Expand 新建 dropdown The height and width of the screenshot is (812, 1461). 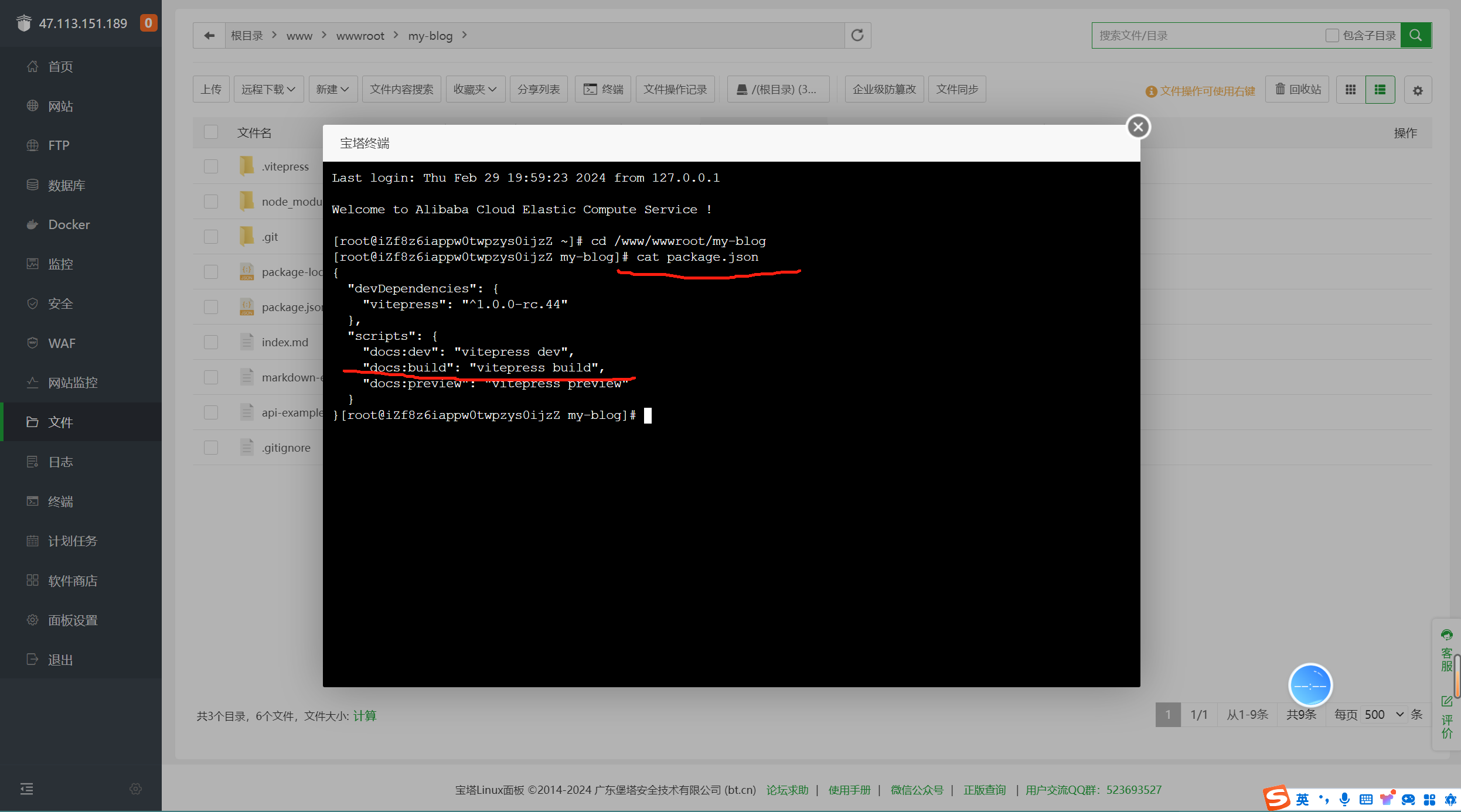(333, 89)
